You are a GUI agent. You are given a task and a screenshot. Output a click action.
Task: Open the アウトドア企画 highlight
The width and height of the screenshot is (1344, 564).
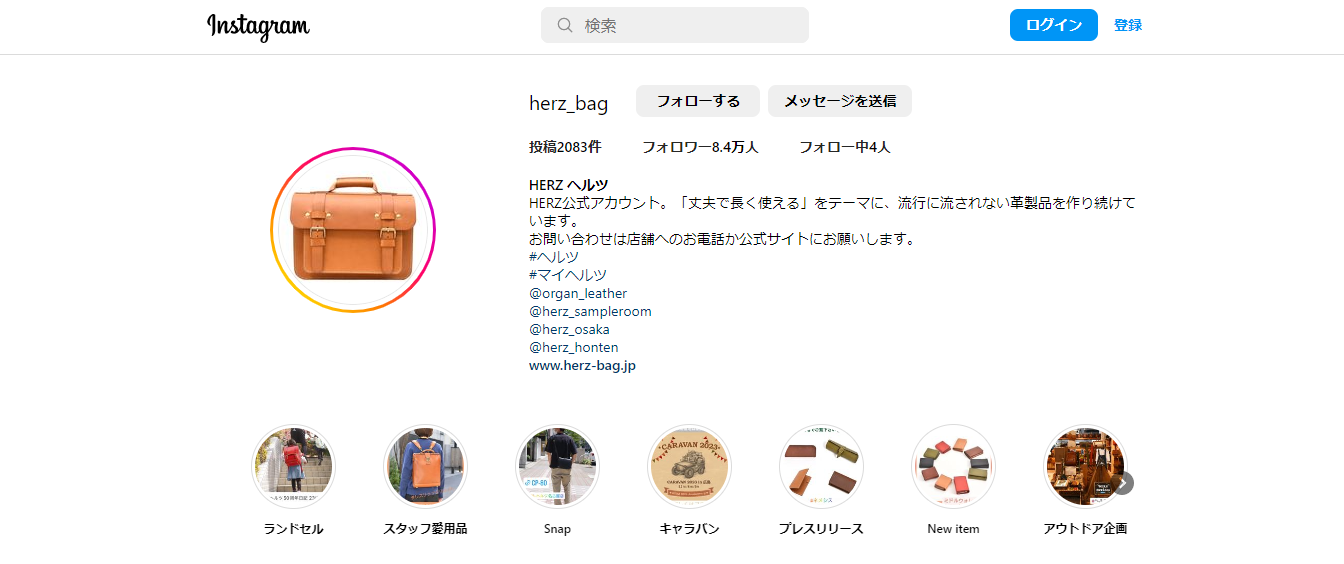click(1085, 467)
